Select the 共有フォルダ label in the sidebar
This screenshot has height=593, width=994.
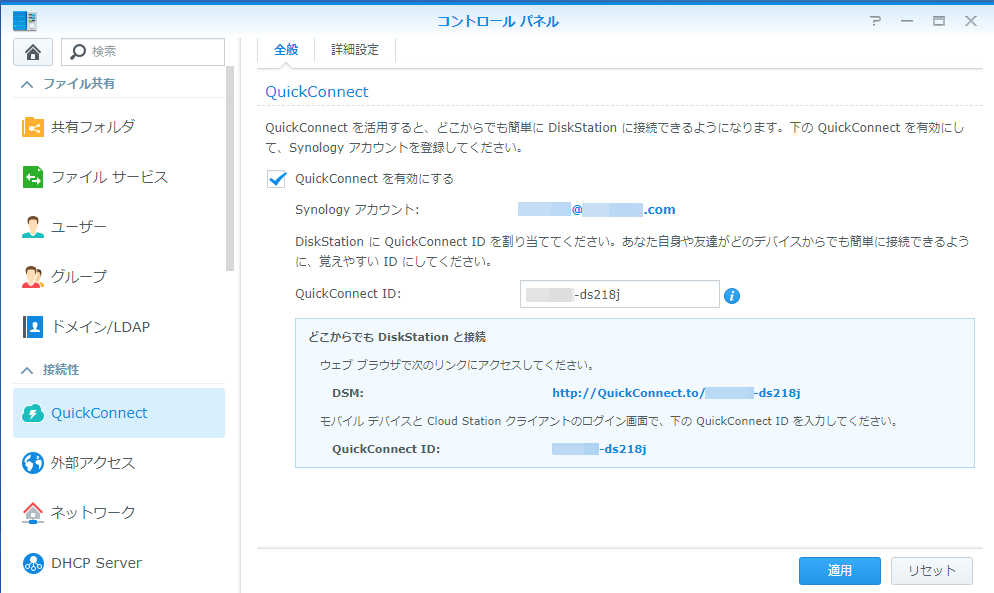point(93,127)
